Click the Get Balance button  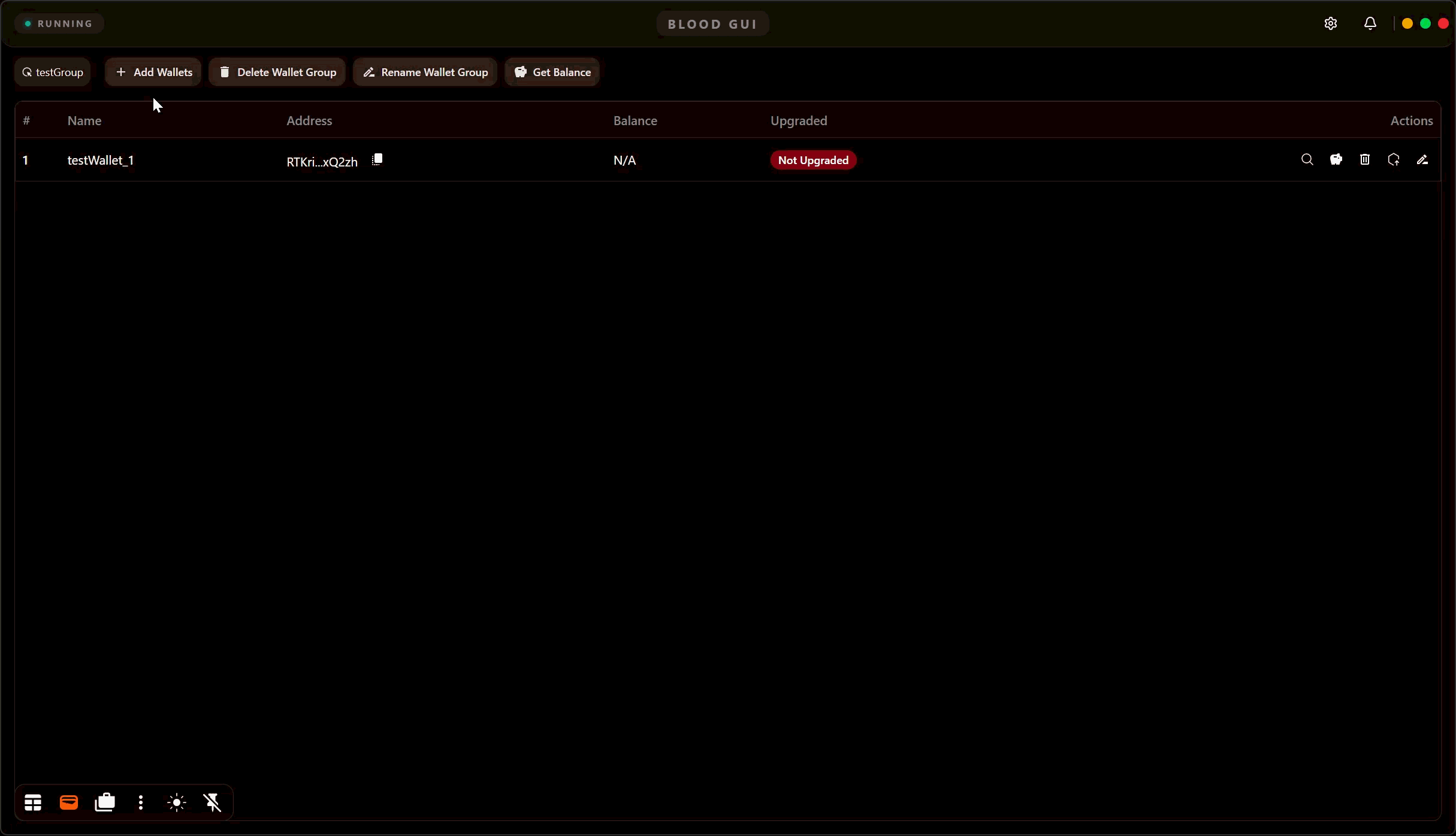552,72
